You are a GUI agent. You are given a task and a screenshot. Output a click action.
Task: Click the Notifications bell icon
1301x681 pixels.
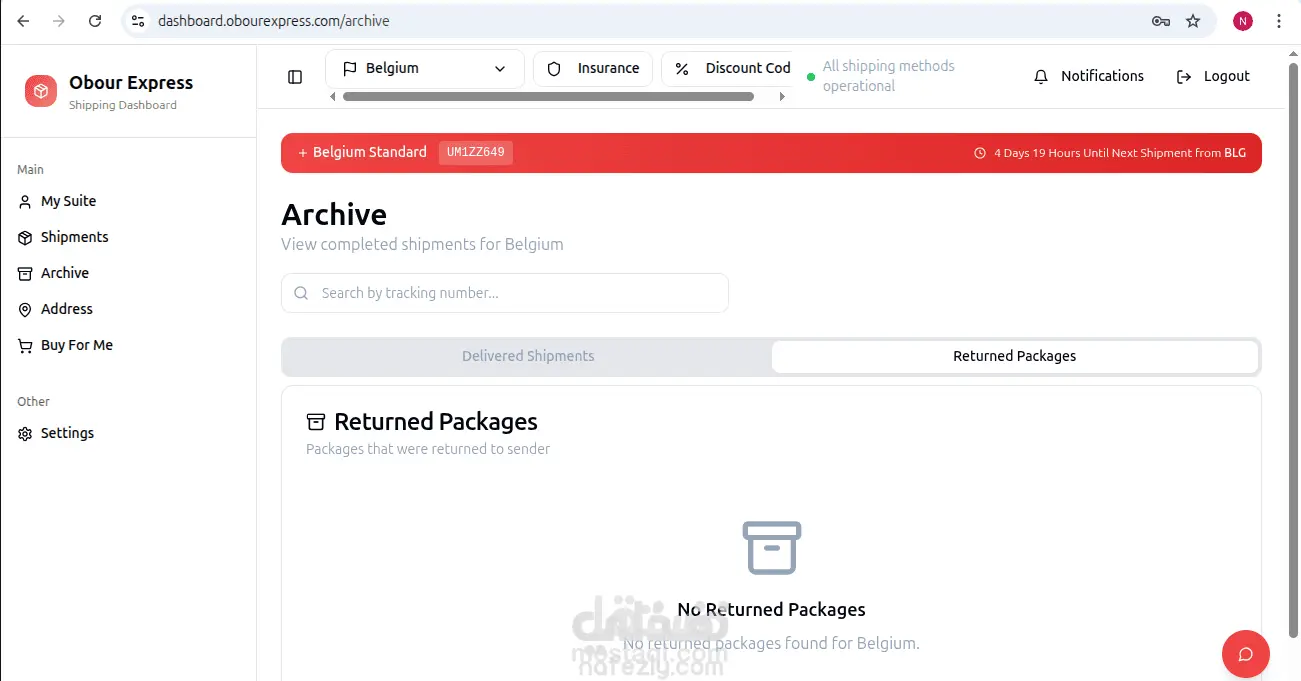point(1041,77)
